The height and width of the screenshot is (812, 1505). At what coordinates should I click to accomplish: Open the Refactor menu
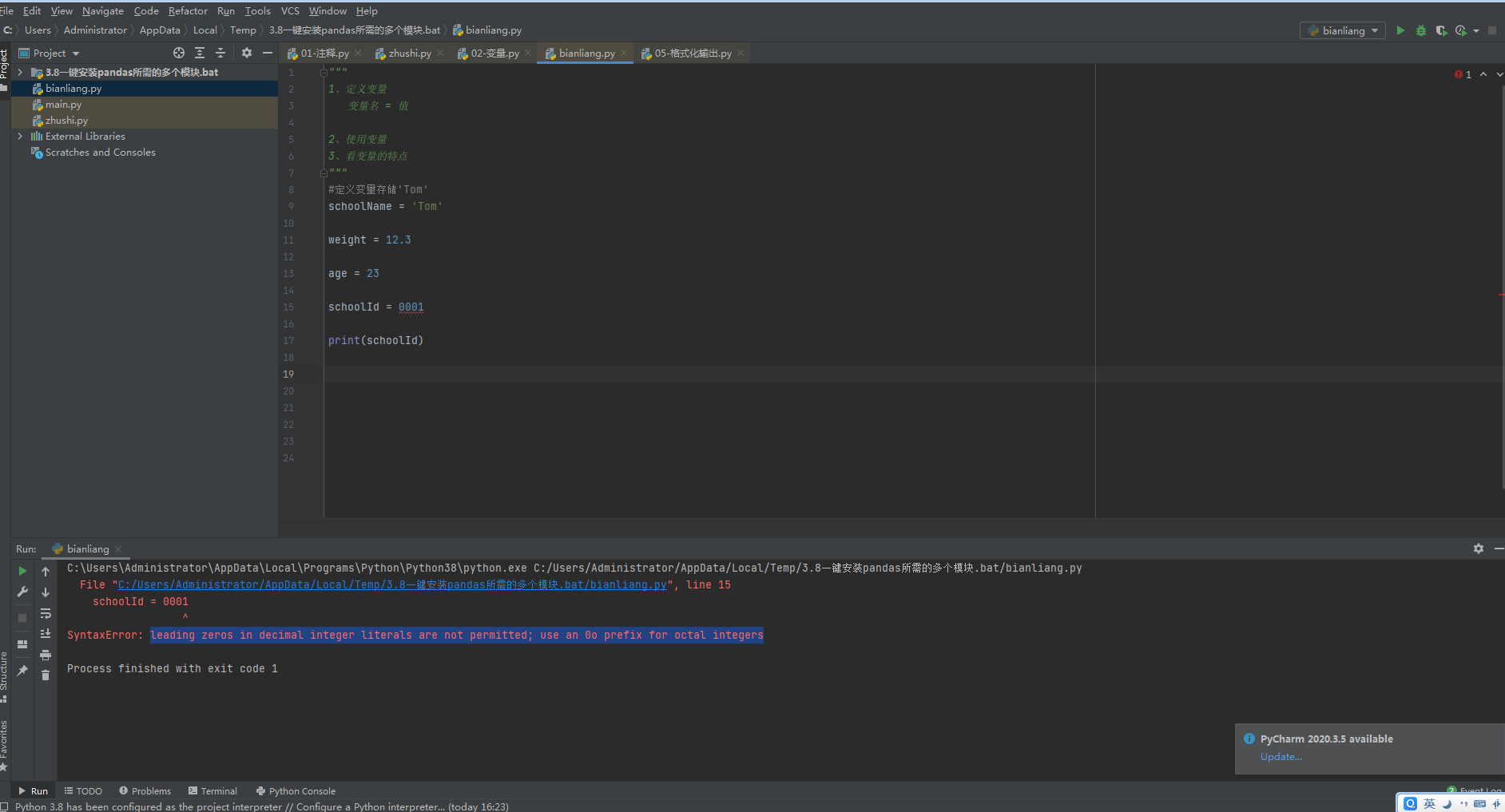[188, 10]
